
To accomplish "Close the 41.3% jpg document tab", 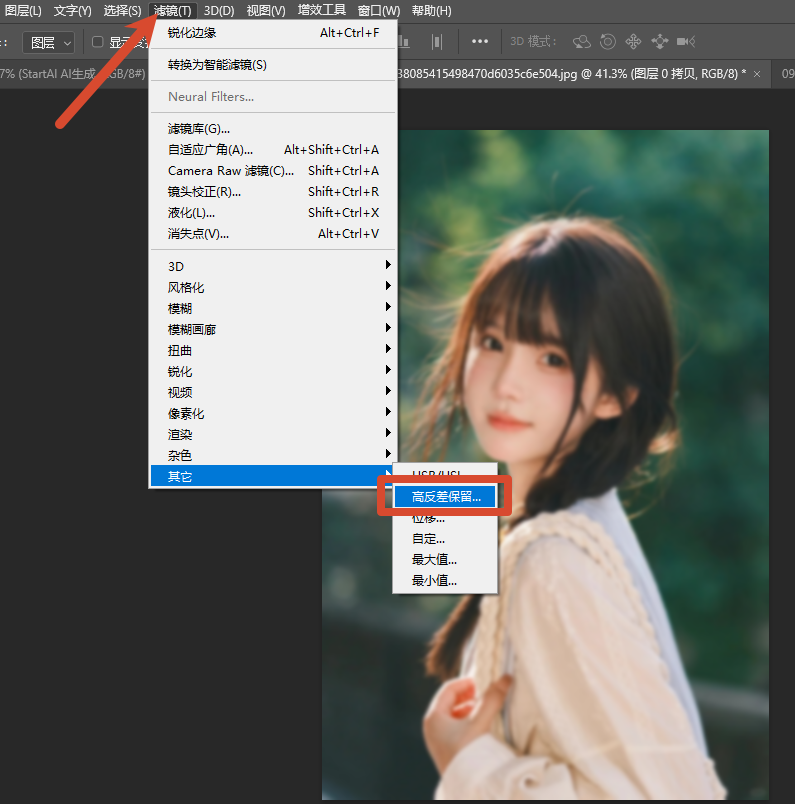I will tap(757, 74).
